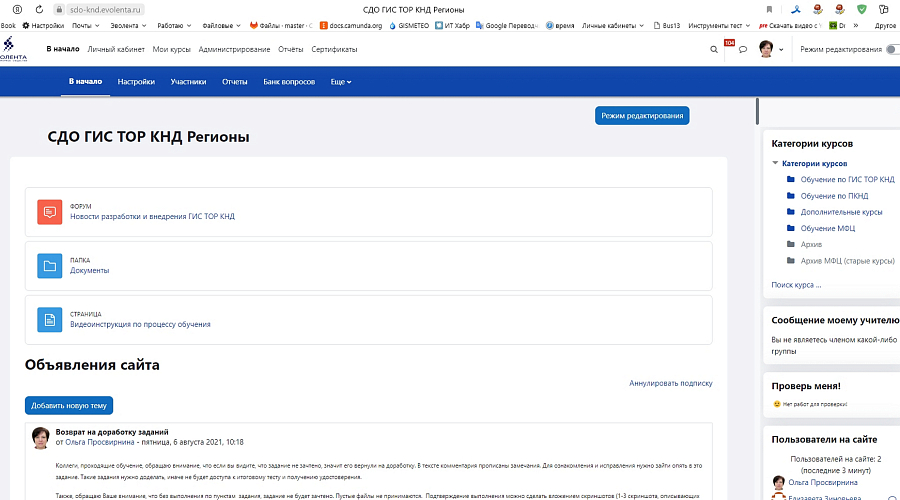Open Обучение по ГИС ТОР КНД category

(x=847, y=179)
